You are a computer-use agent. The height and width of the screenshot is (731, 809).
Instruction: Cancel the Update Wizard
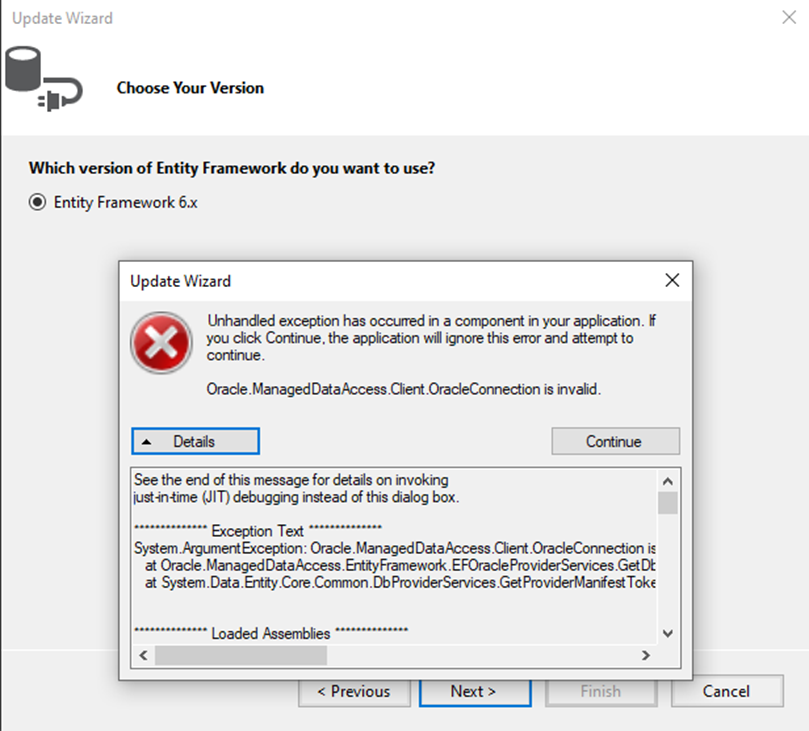(726, 691)
